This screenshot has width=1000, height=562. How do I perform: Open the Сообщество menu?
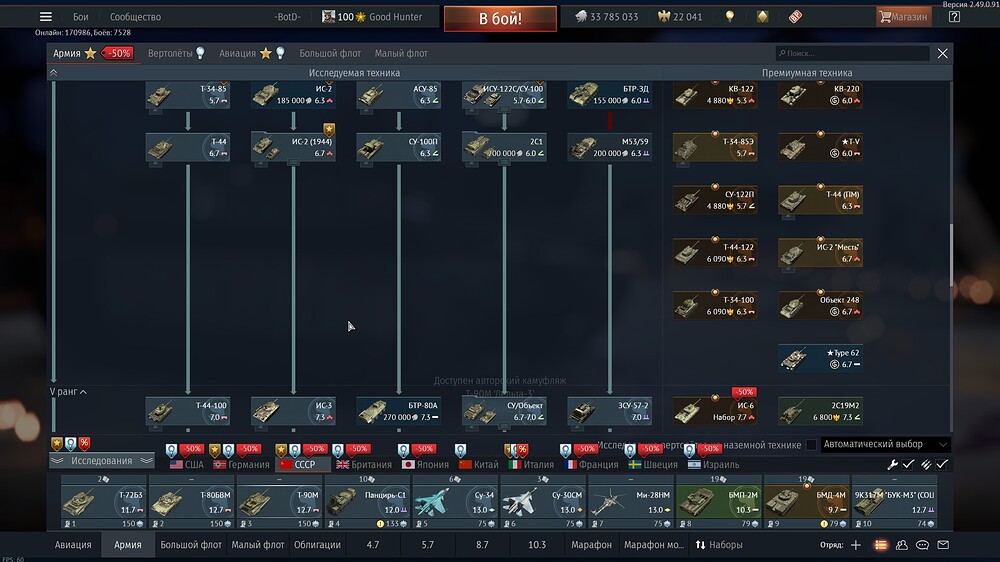[x=135, y=17]
